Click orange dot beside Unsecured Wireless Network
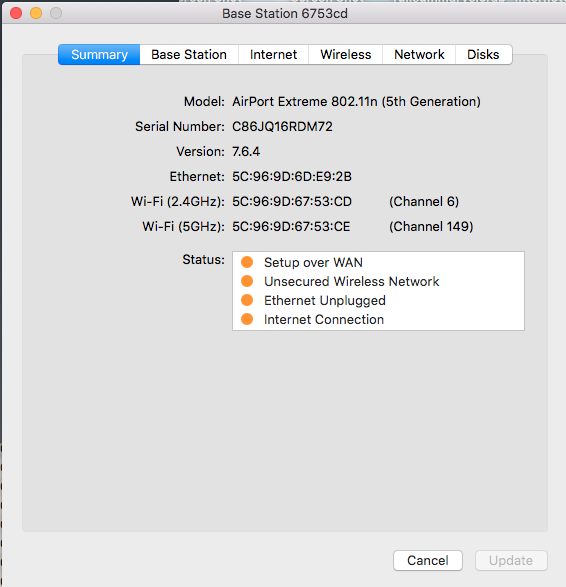 click(247, 281)
